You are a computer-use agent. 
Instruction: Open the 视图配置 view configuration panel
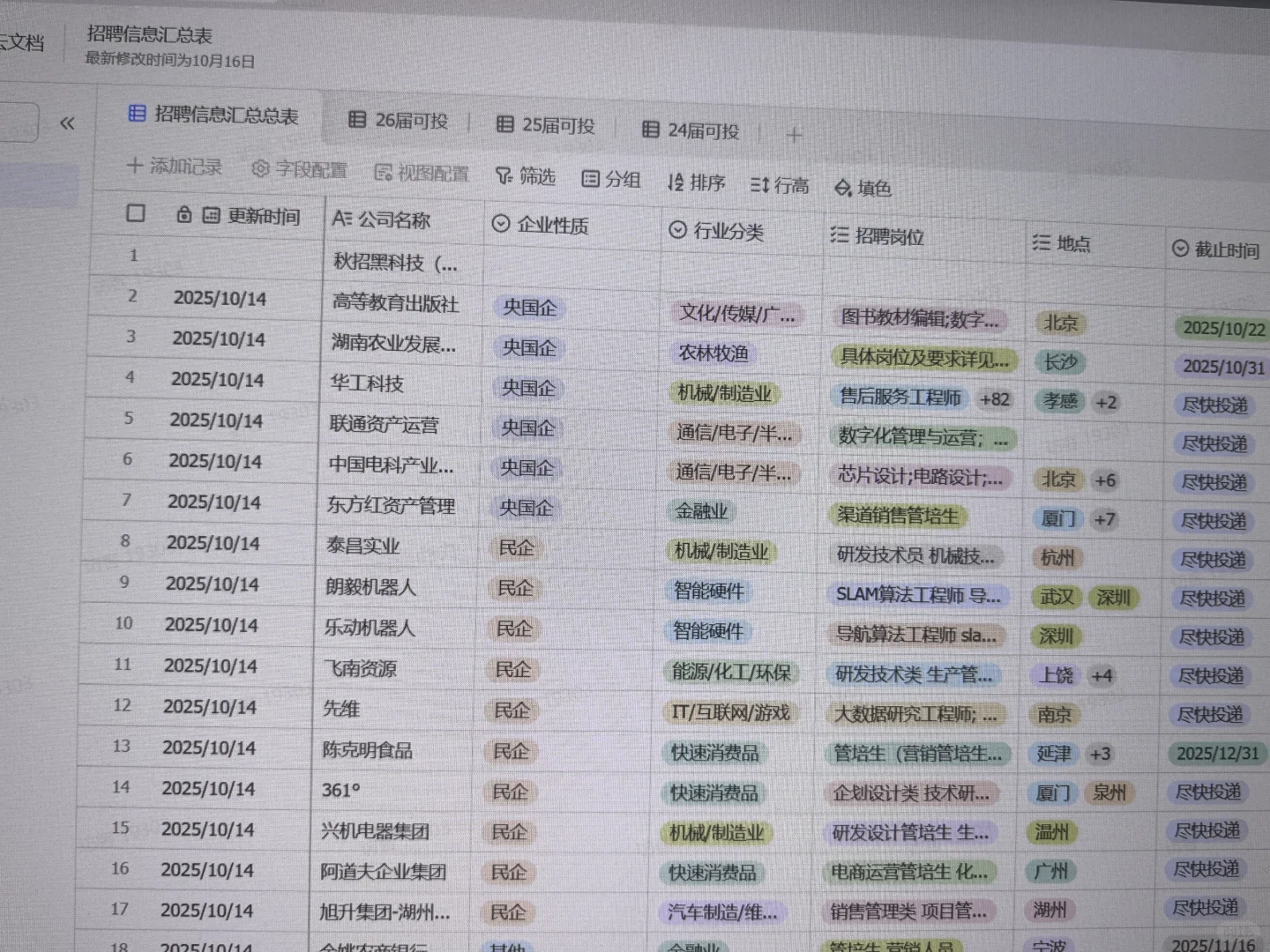pyautogui.click(x=424, y=174)
